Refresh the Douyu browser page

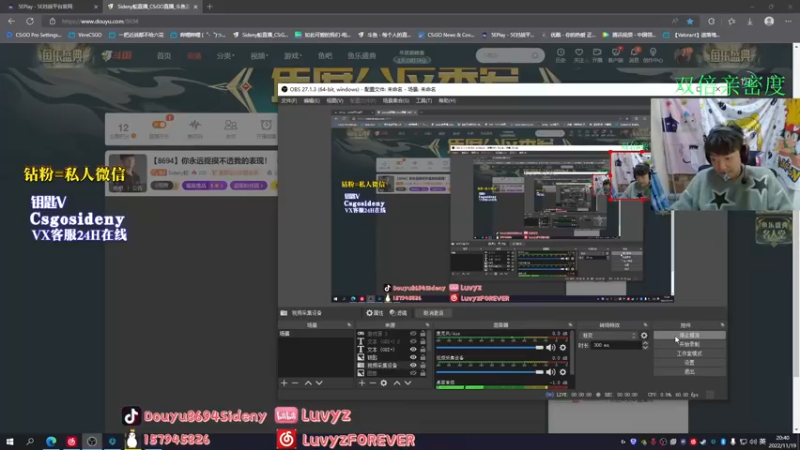(30, 21)
